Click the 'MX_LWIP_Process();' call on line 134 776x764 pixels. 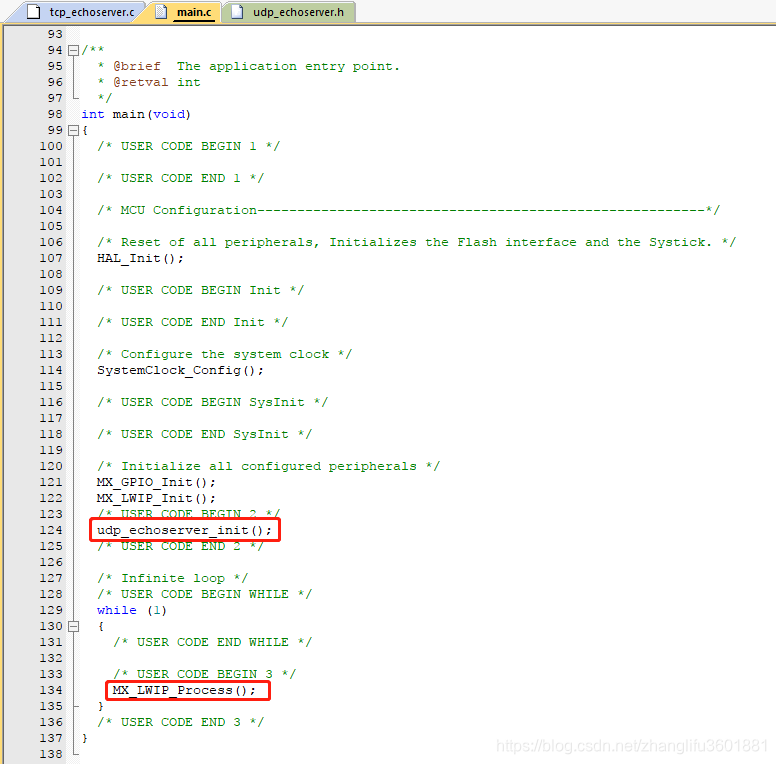(x=184, y=690)
